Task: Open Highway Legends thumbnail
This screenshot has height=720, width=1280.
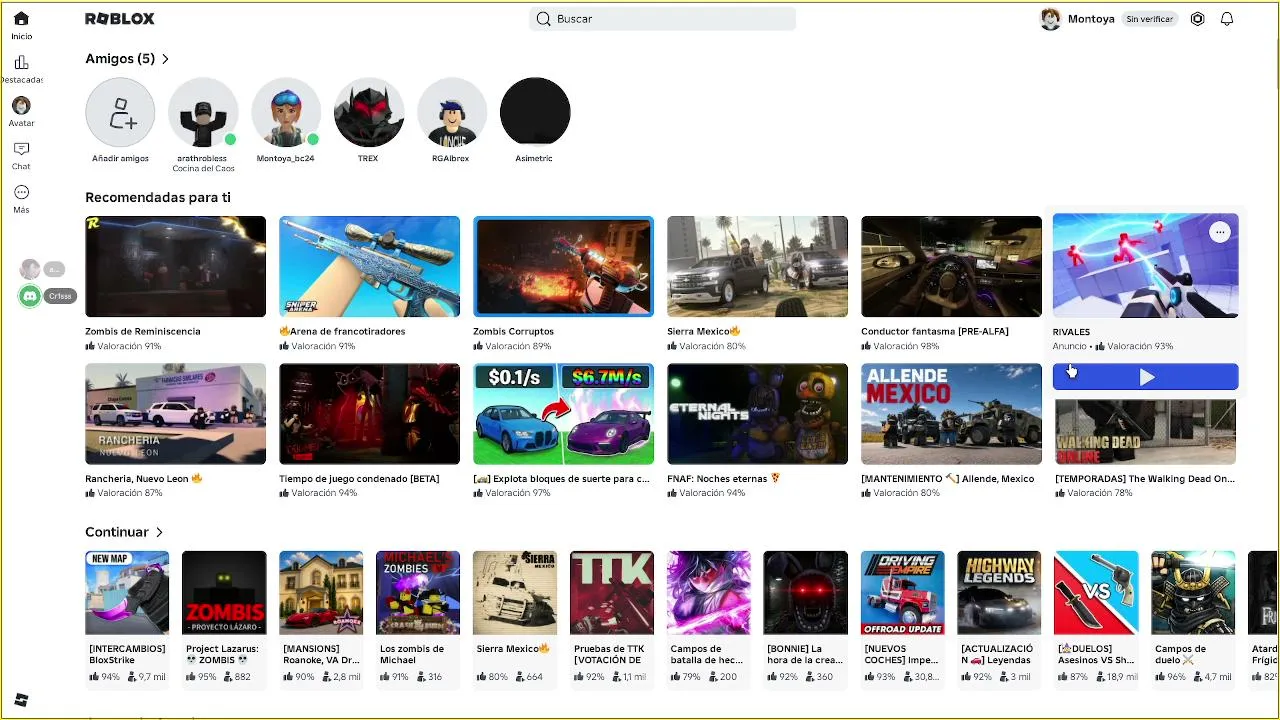Action: click(1000, 592)
